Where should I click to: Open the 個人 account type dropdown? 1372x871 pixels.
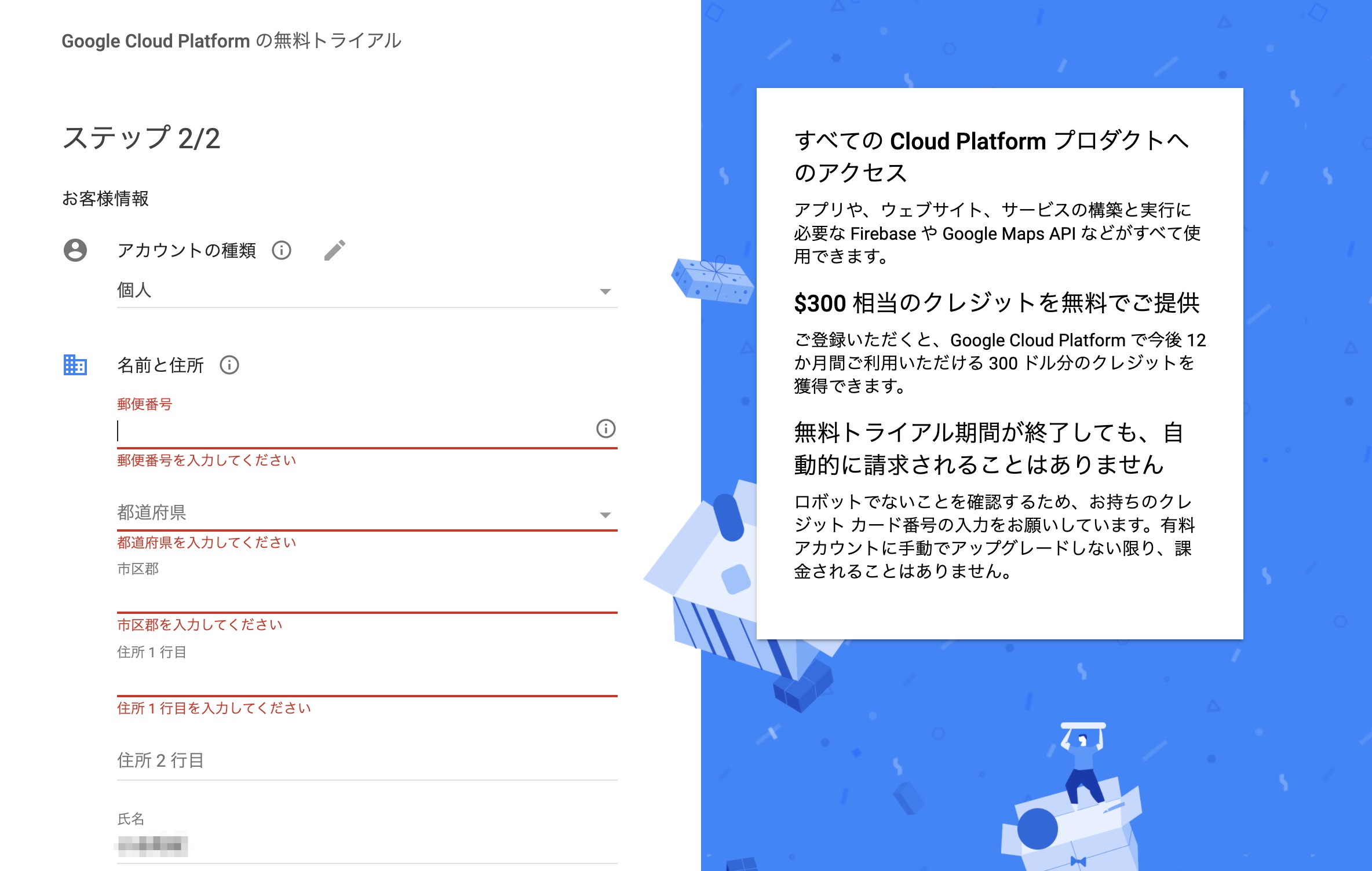pos(367,290)
